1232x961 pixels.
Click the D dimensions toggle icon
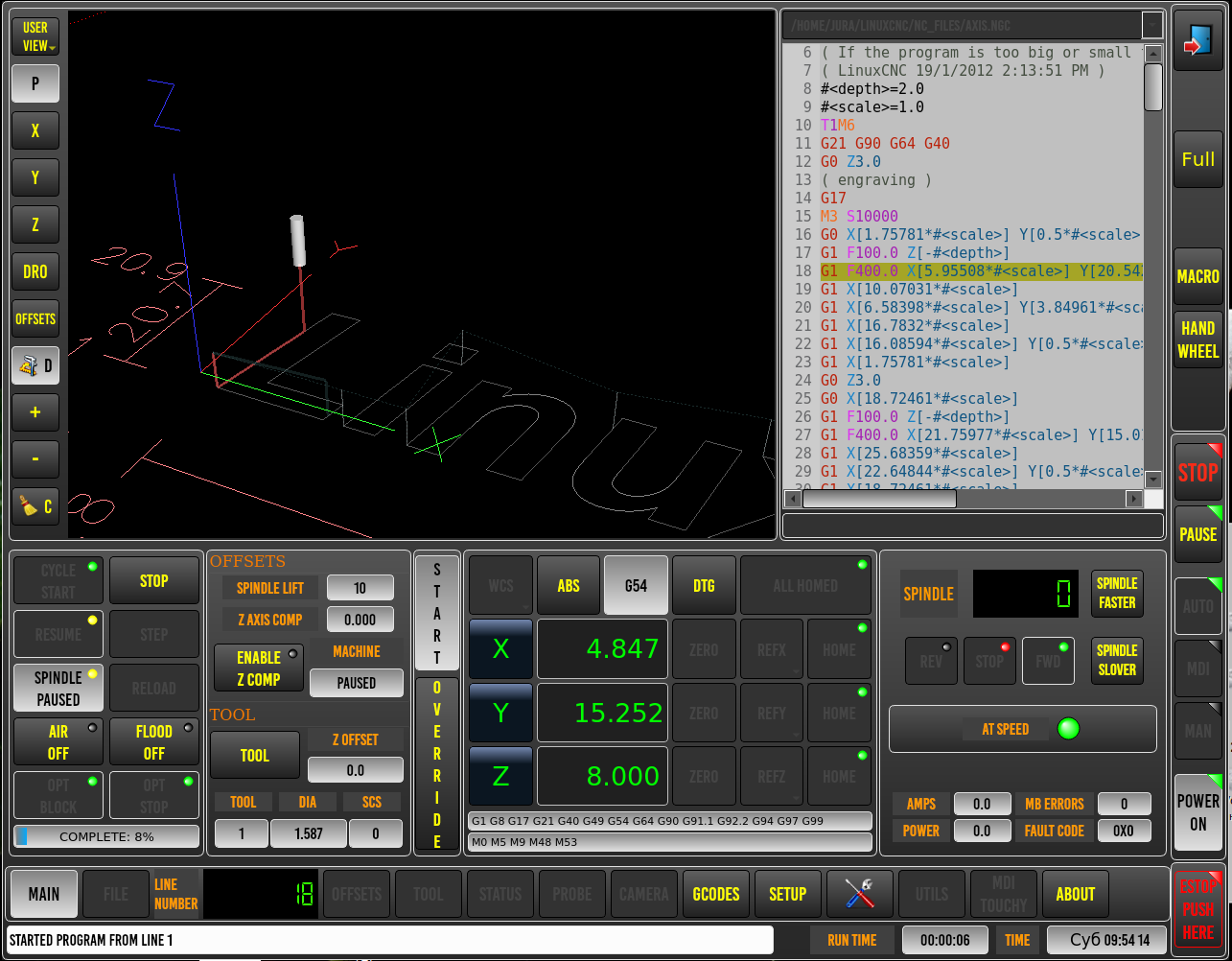(35, 365)
